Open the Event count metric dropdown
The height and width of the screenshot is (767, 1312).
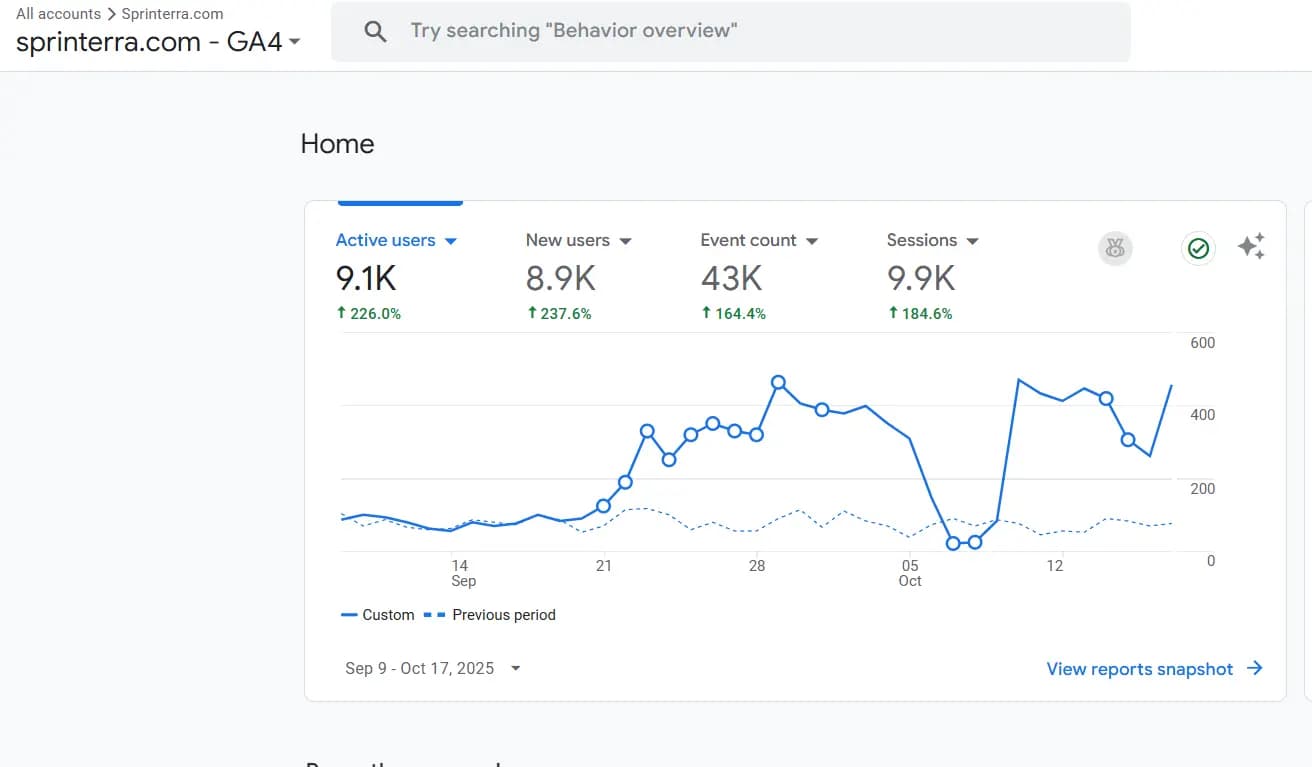coord(760,240)
